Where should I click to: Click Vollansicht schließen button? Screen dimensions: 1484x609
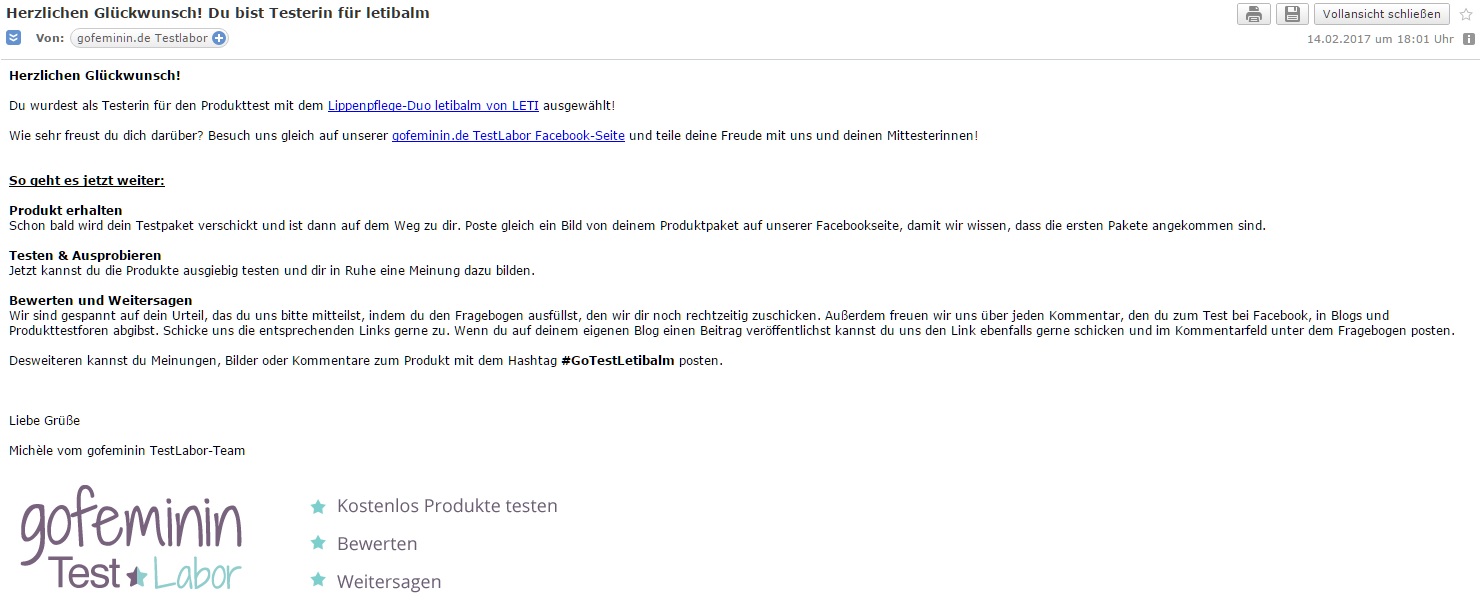tap(1382, 14)
